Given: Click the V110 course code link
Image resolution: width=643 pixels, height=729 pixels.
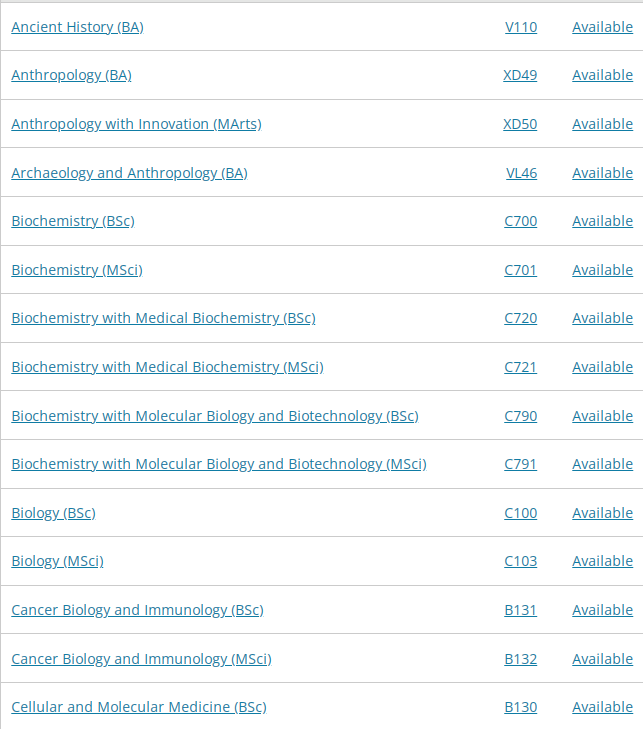Looking at the screenshot, I should click(521, 27).
